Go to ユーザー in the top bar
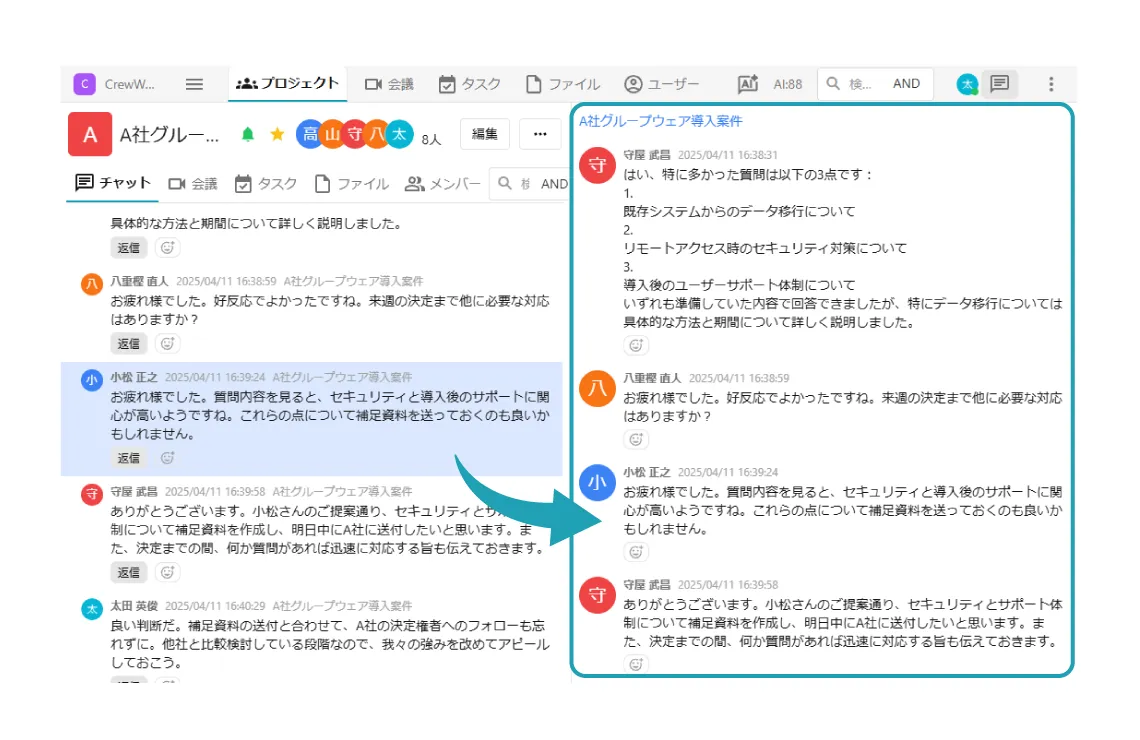 (x=662, y=84)
